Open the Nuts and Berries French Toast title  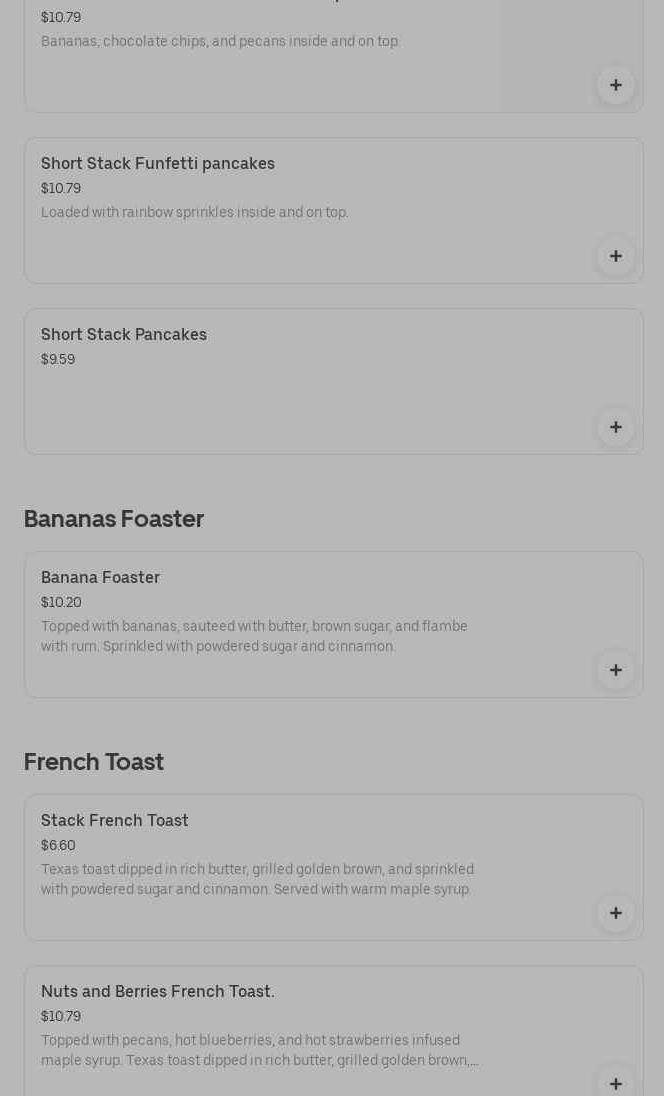[x=158, y=992]
